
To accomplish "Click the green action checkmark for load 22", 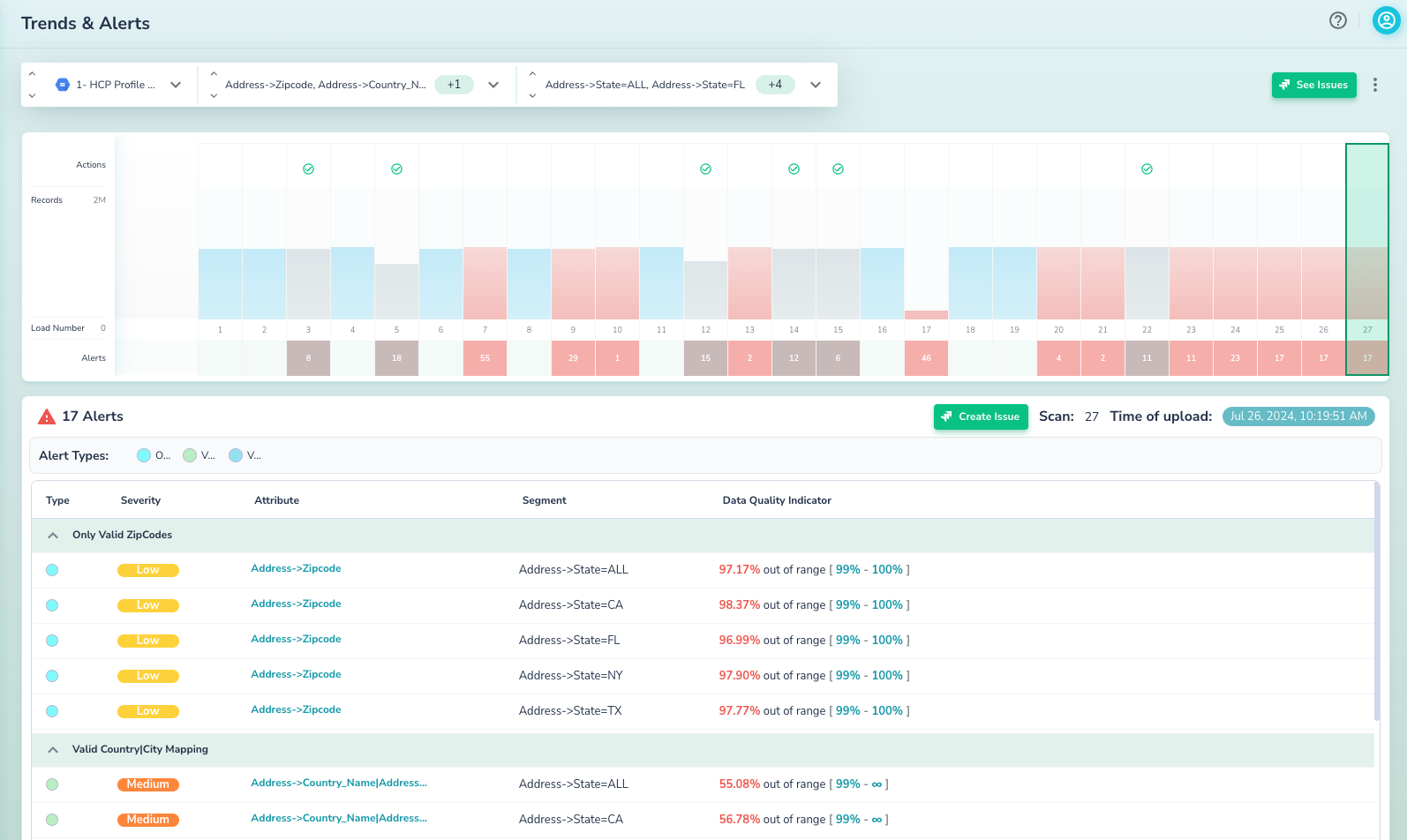I will point(1147,169).
